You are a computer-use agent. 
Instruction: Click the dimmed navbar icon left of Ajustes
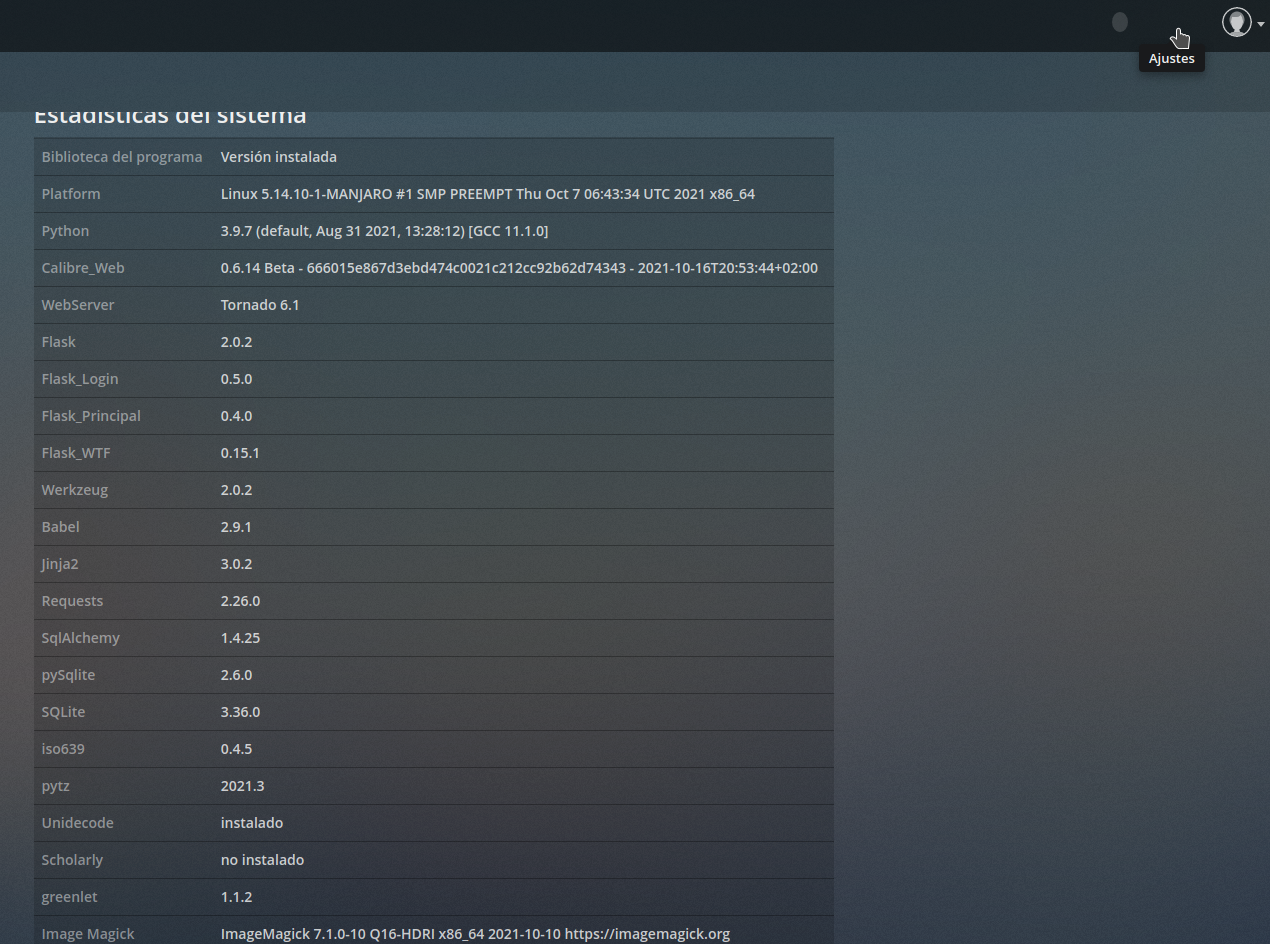[x=1119, y=22]
